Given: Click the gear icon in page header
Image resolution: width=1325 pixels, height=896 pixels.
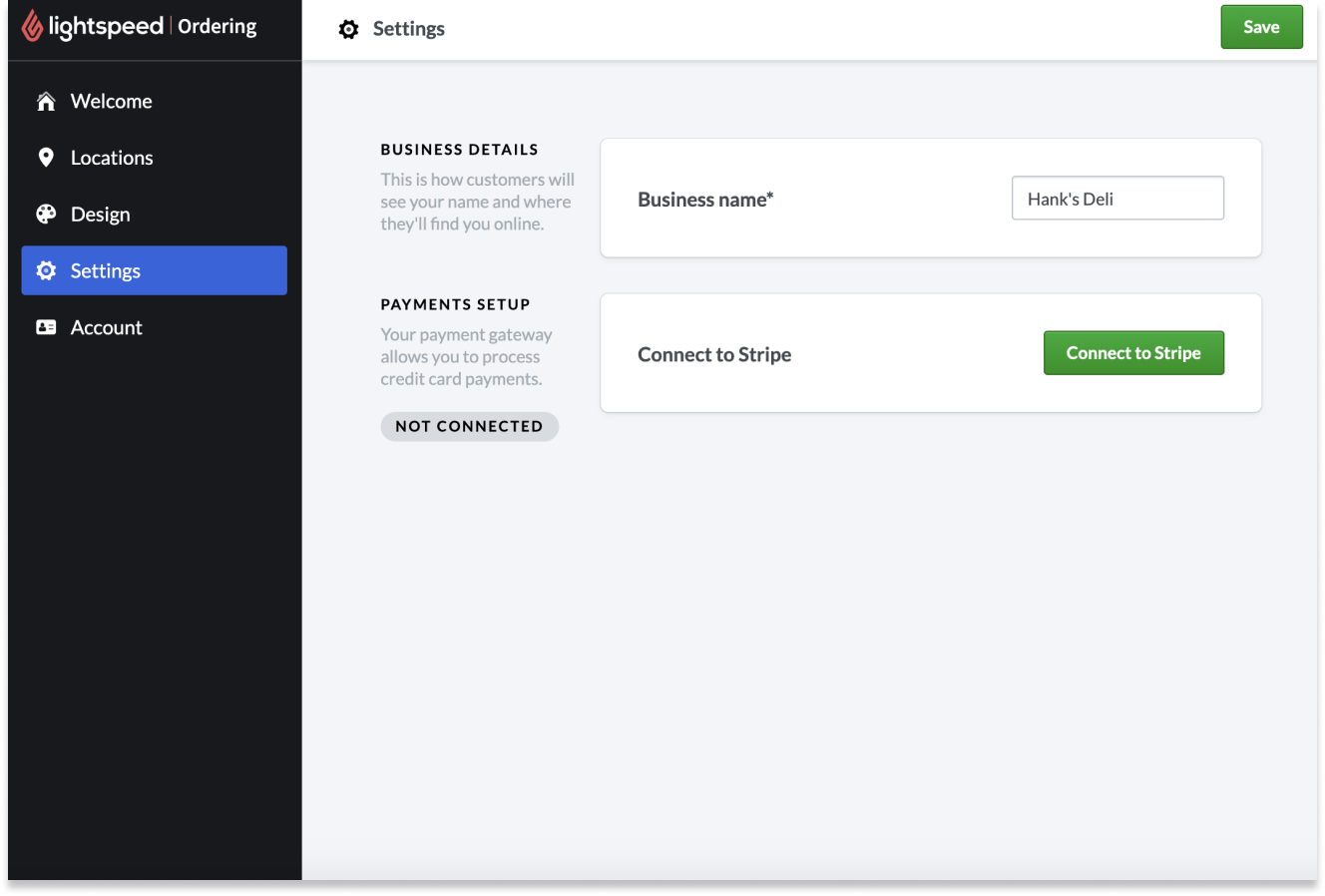Looking at the screenshot, I should click(348, 30).
